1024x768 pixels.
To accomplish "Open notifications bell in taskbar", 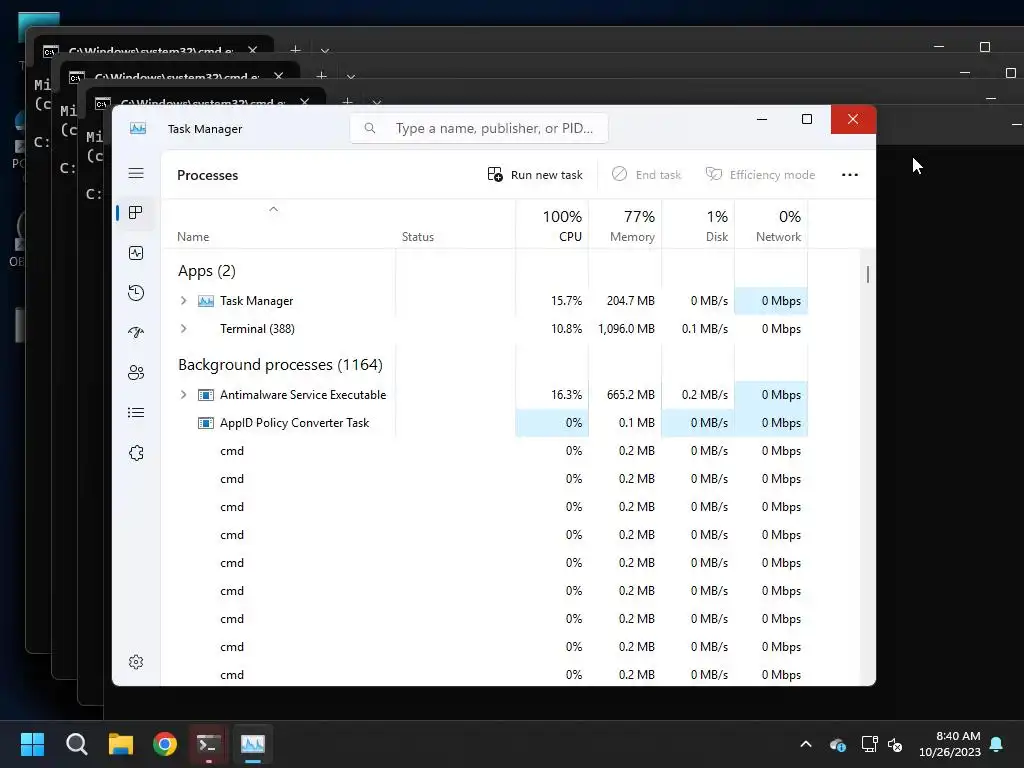I will (x=997, y=744).
